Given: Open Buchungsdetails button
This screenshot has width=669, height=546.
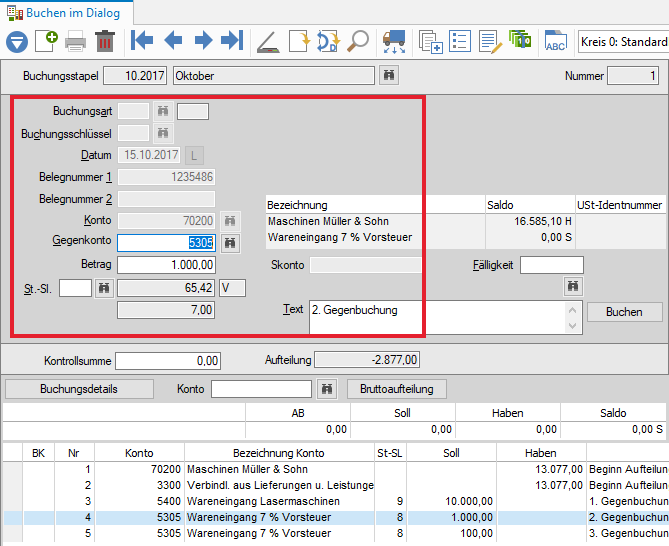Looking at the screenshot, I should click(x=79, y=389).
